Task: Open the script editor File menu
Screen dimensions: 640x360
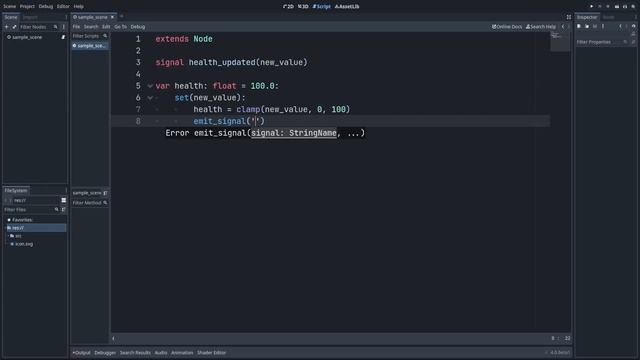Action: (x=76, y=27)
